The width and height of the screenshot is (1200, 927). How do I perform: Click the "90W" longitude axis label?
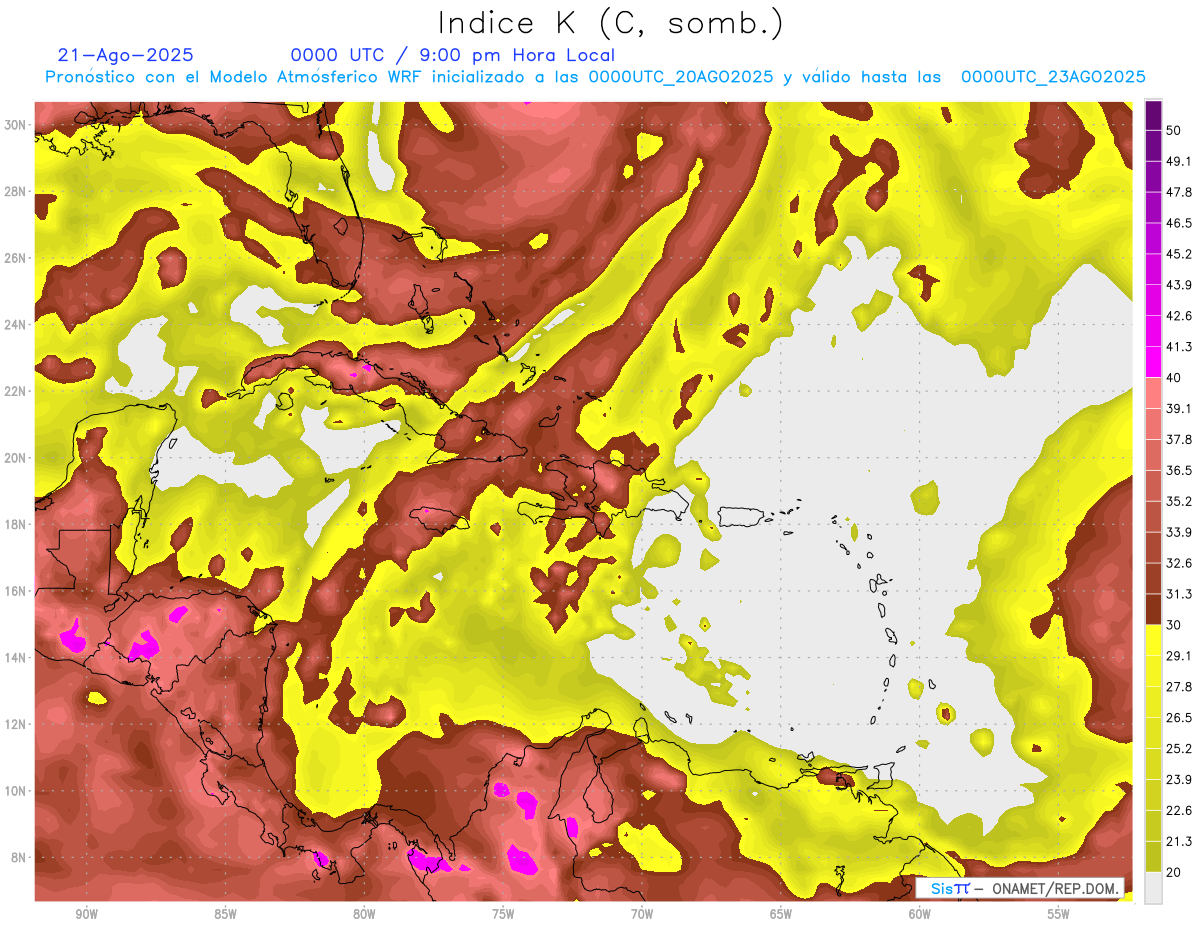pyautogui.click(x=86, y=914)
